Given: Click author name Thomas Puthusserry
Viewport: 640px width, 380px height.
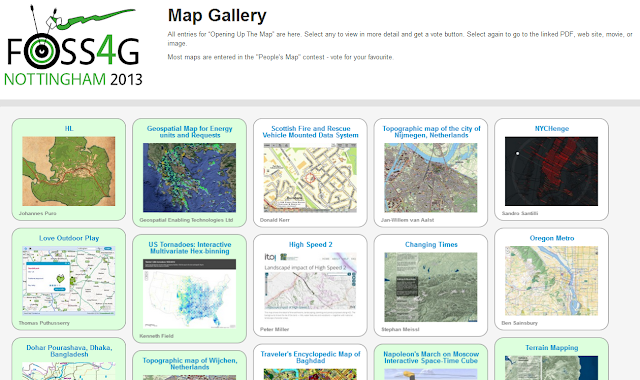Looking at the screenshot, I should [x=44, y=323].
